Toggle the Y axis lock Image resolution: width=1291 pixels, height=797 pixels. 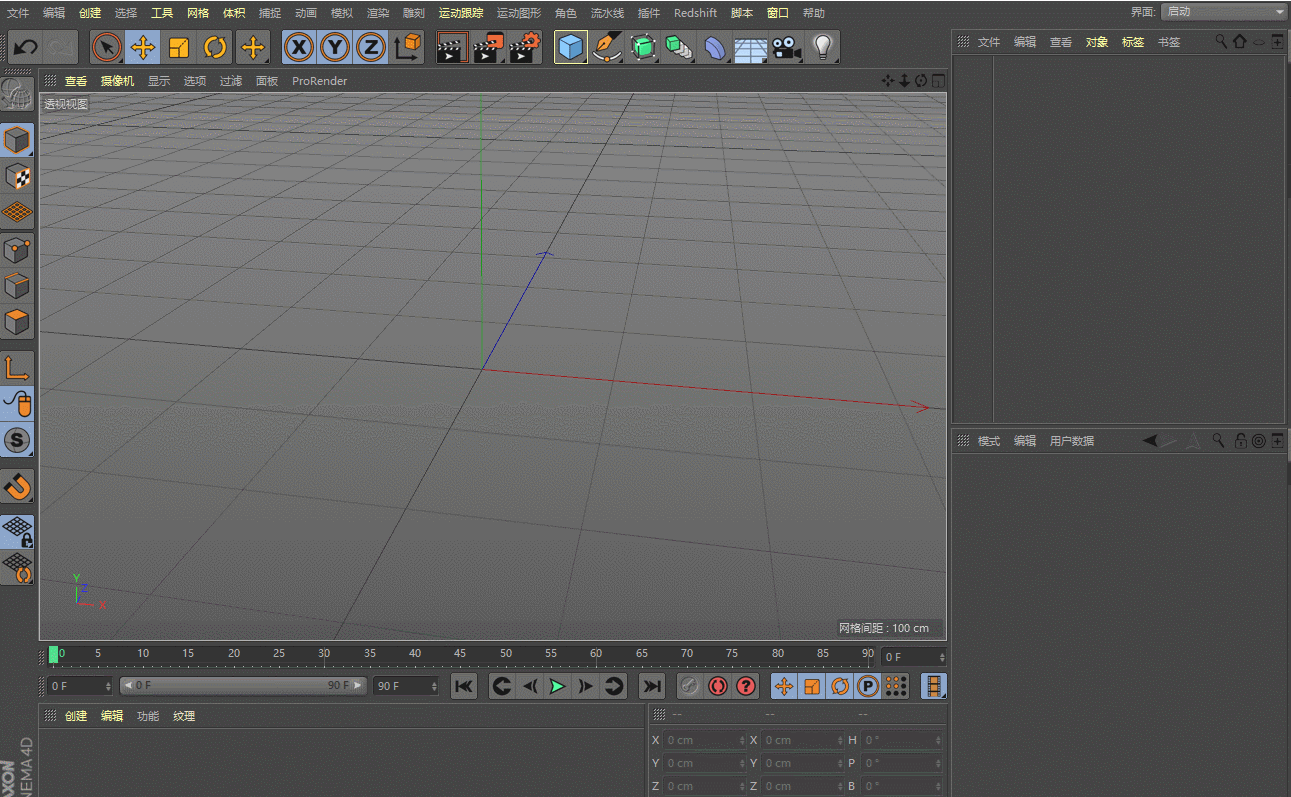click(x=335, y=47)
